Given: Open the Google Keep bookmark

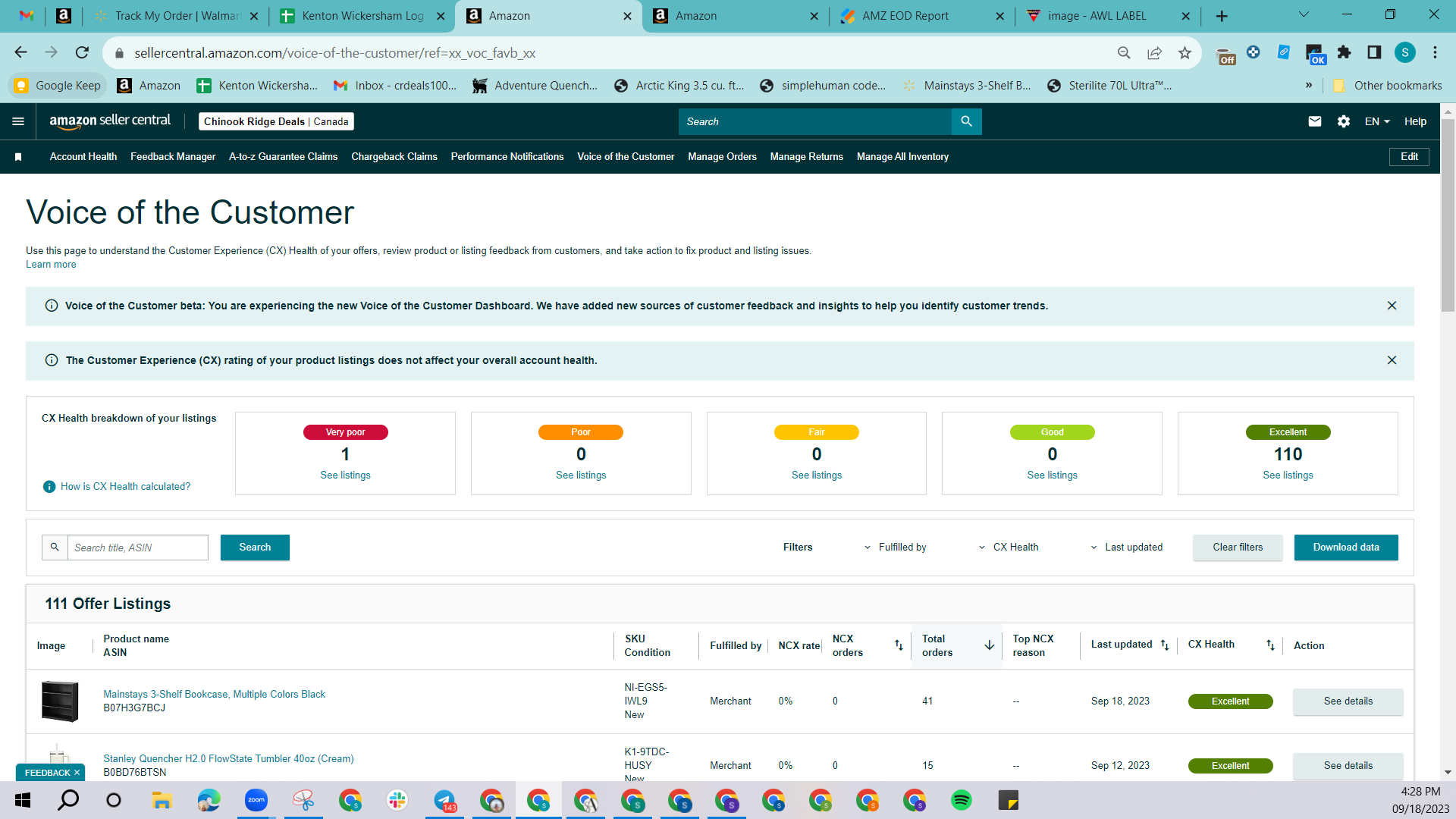Looking at the screenshot, I should (x=58, y=85).
